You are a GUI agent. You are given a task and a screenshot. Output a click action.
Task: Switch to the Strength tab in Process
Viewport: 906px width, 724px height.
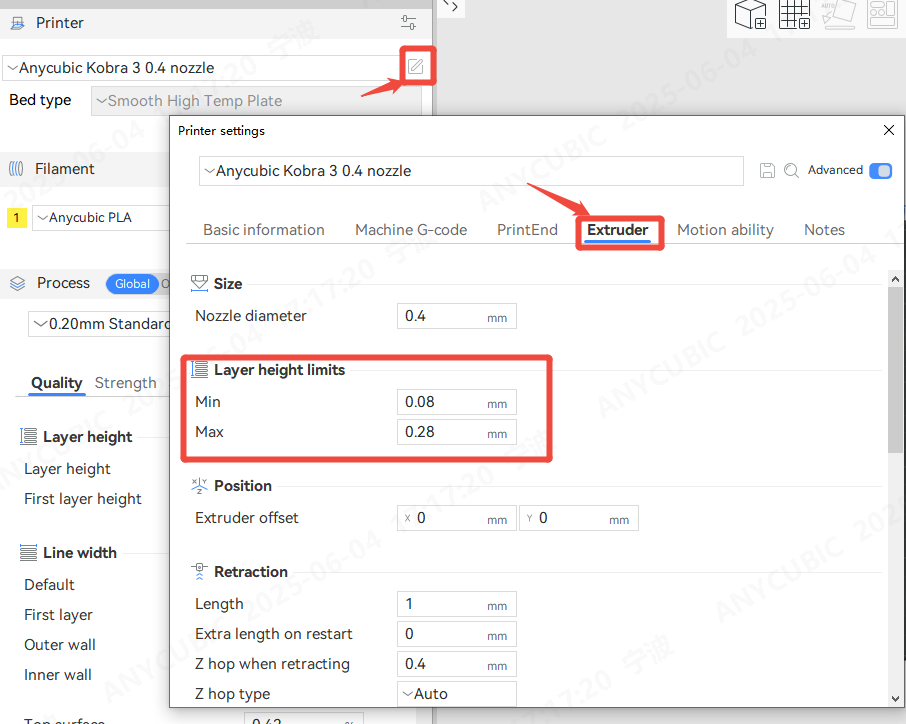pyautogui.click(x=125, y=383)
